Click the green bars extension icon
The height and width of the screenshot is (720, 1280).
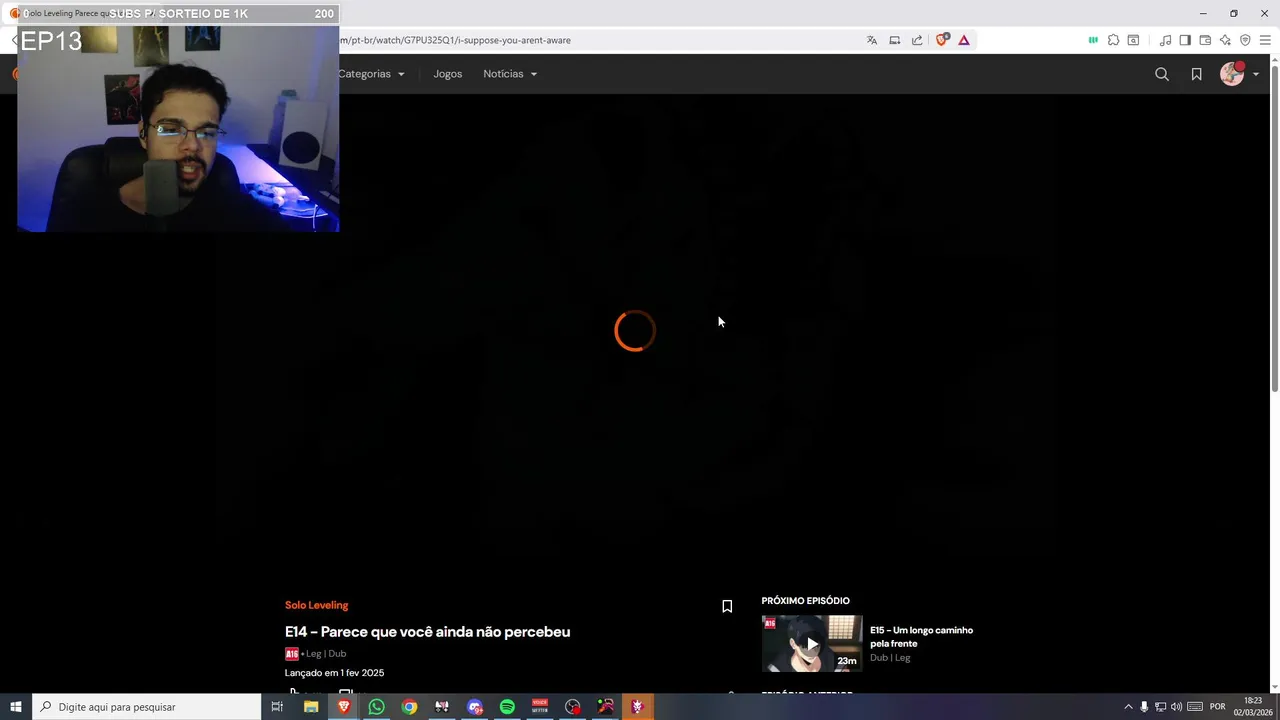1093,40
